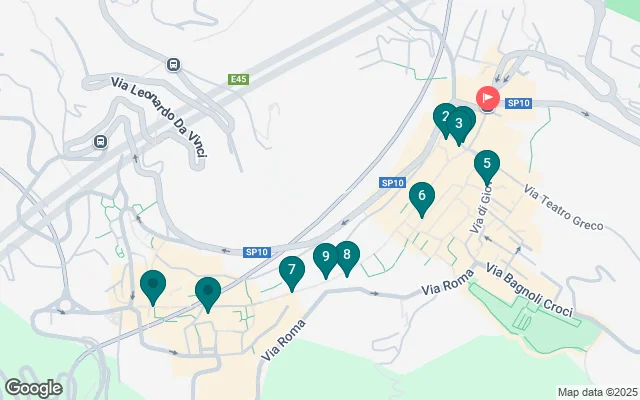The width and height of the screenshot is (640, 400).
Task: Click the SP10 road badge beside the red flag
Action: [x=518, y=103]
